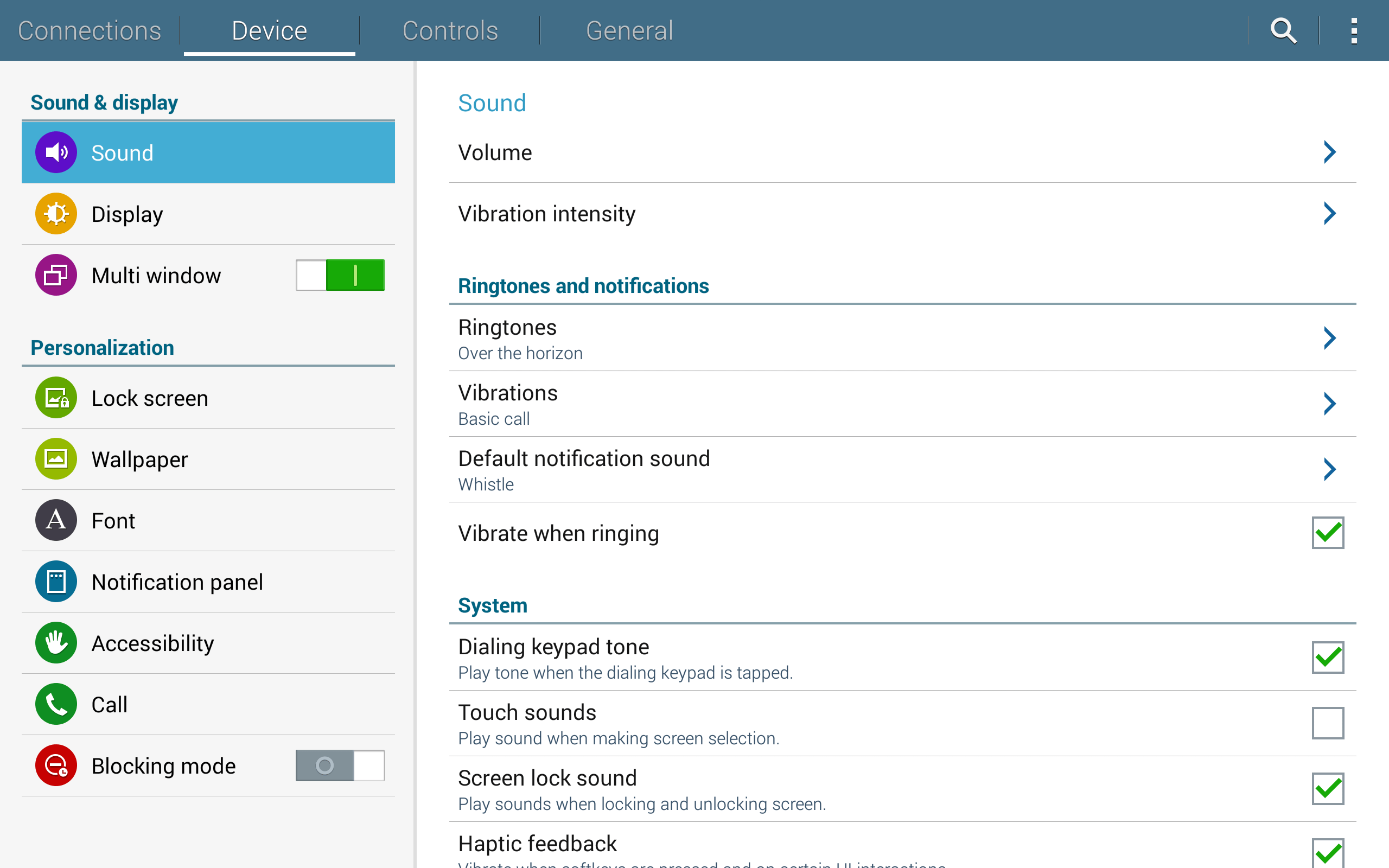The image size is (1389, 868).
Task: Open Vibration intensity settings
Action: tap(1330, 213)
